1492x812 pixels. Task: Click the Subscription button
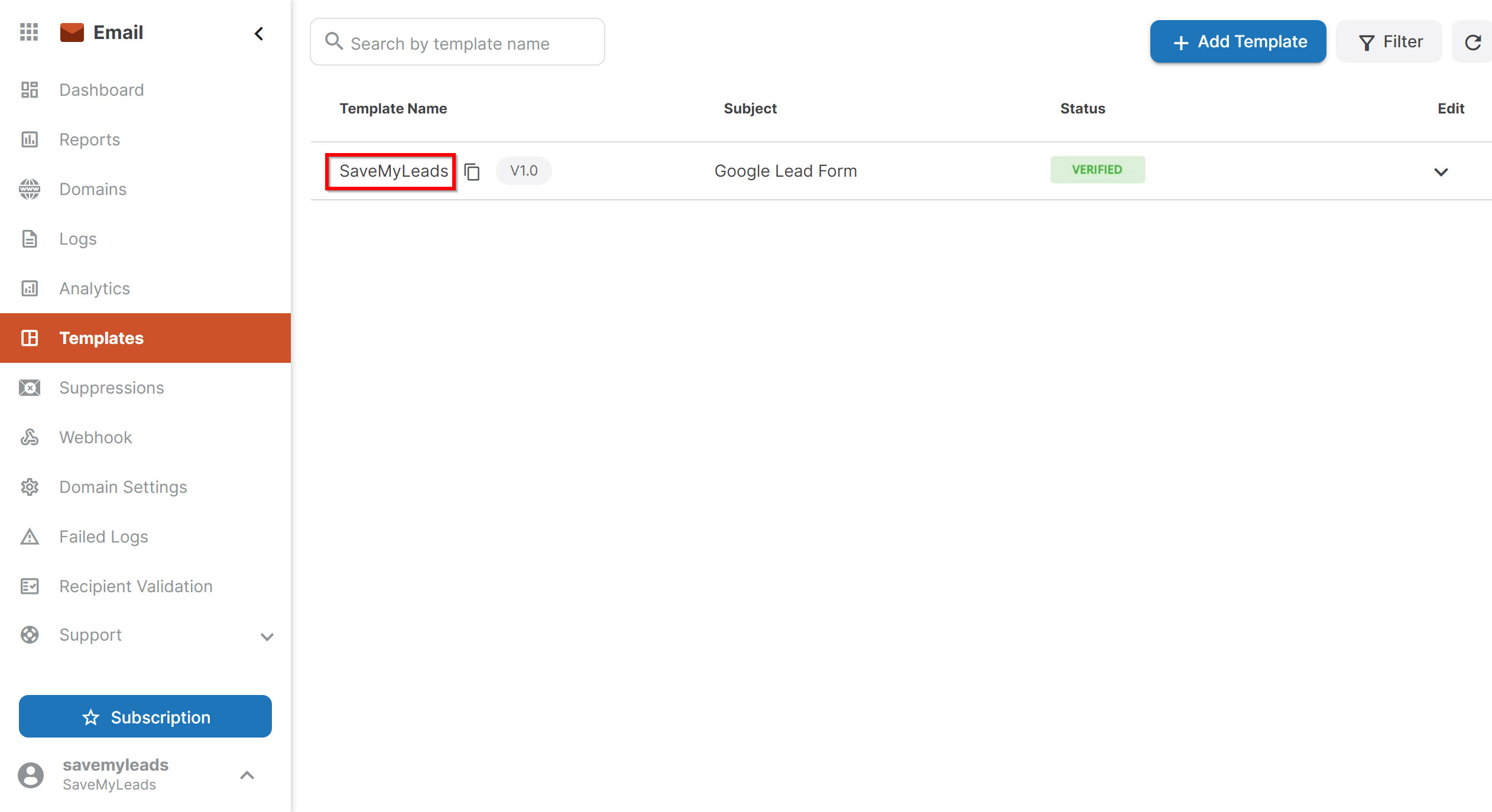click(145, 716)
